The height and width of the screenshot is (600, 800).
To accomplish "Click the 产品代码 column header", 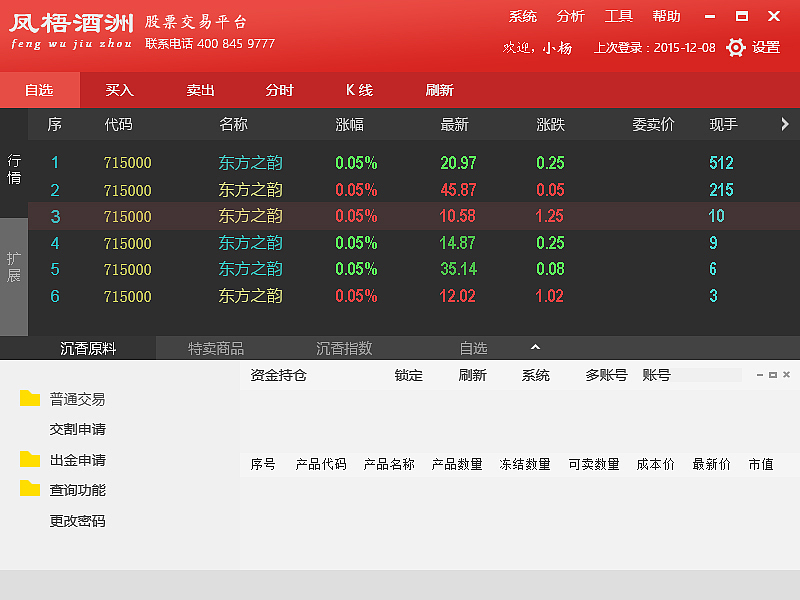I will coord(321,464).
